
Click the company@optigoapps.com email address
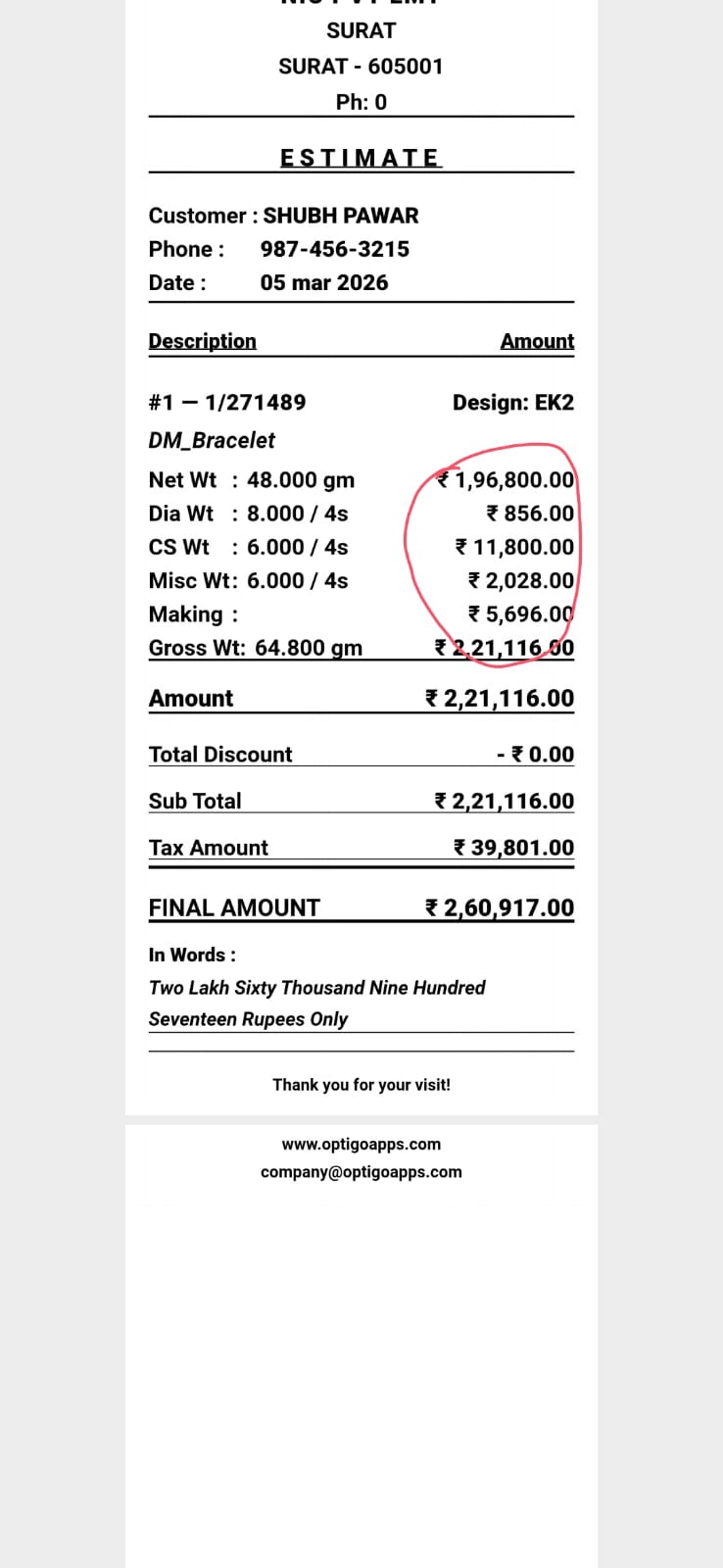coord(361,1171)
